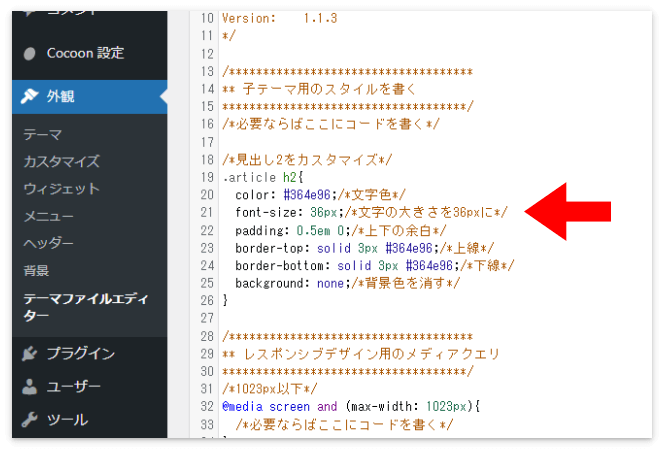The height and width of the screenshot is (451, 664).
Task: Open the カスタマイズ submenu link
Action: [x=61, y=161]
